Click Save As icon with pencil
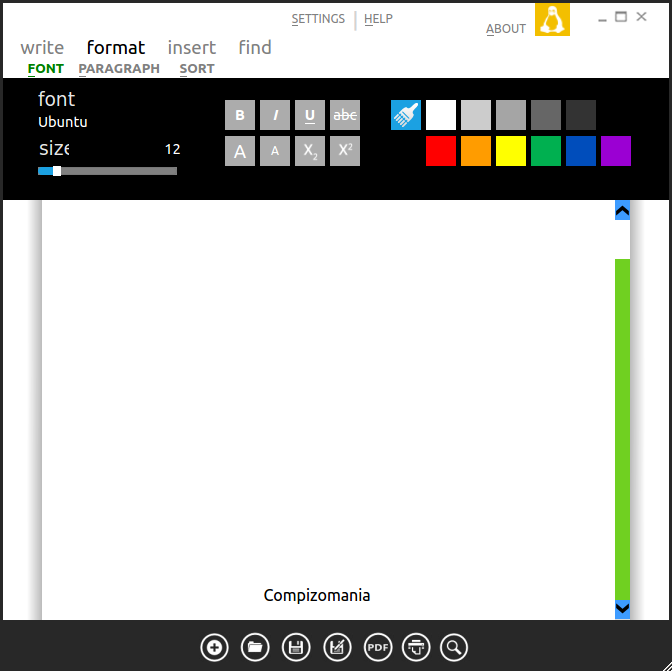 point(337,647)
